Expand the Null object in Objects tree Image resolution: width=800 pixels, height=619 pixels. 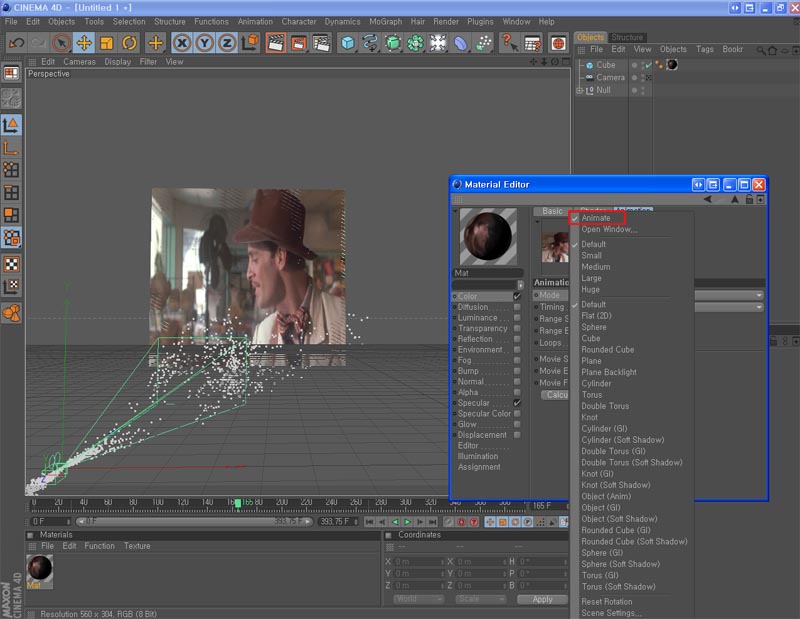pyautogui.click(x=580, y=90)
